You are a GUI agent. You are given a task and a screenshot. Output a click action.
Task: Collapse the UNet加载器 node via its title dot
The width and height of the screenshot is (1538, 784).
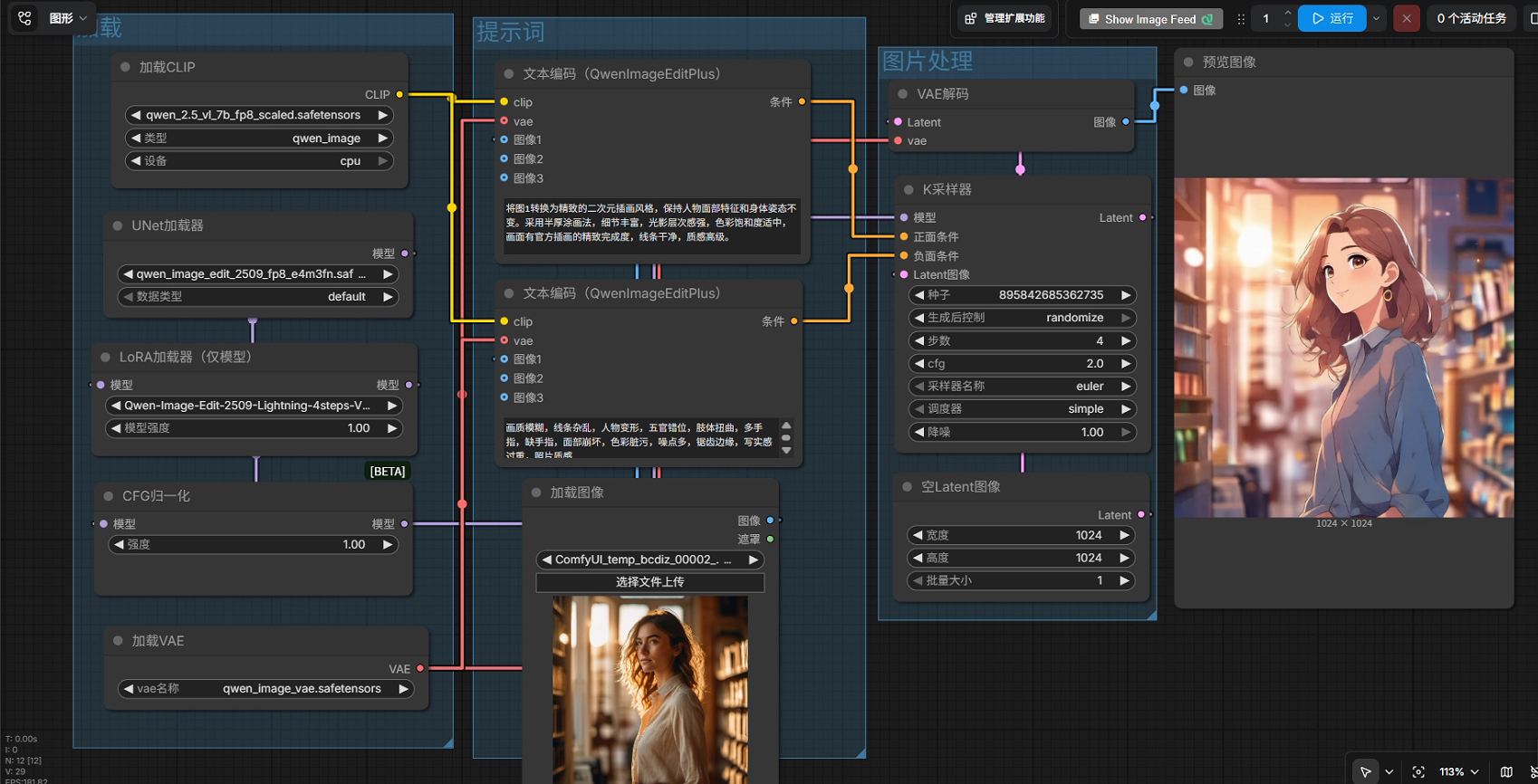tap(118, 225)
